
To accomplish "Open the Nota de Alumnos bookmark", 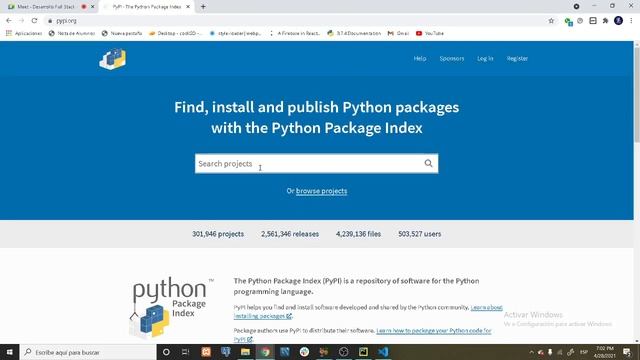I will (71, 33).
